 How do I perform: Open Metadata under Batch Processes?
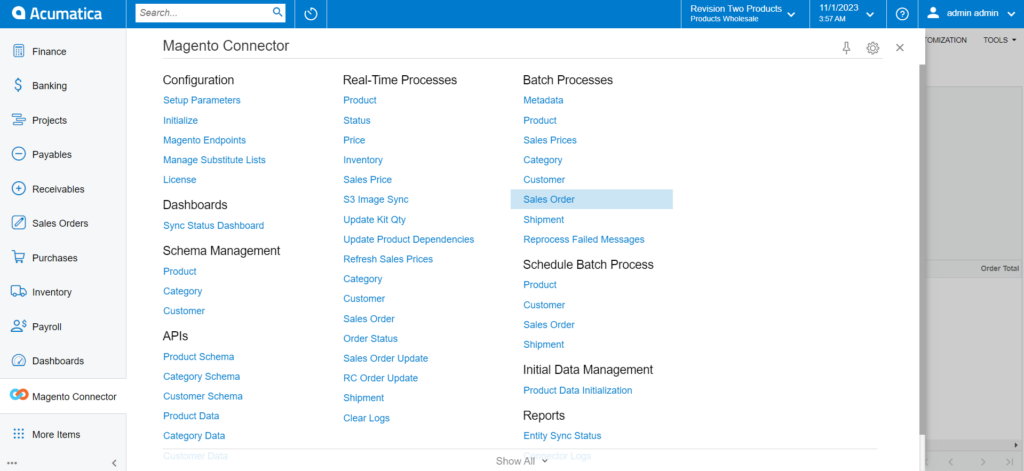(x=543, y=100)
